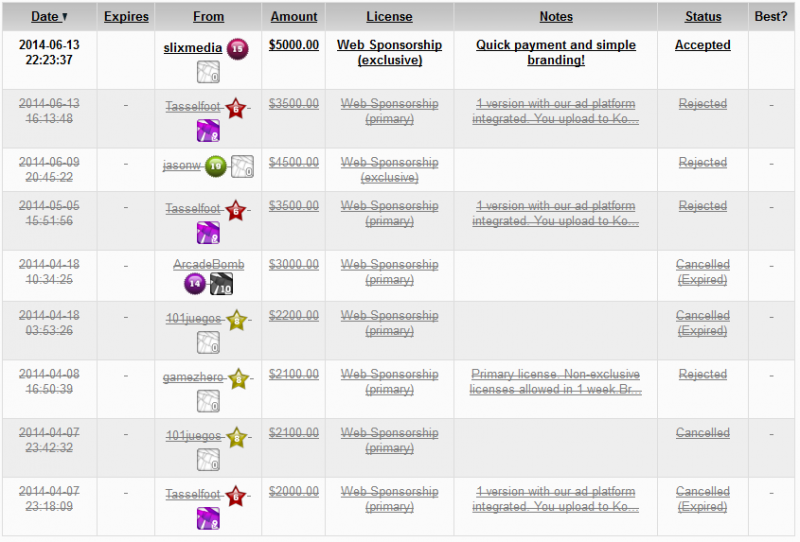Image resolution: width=800 pixels, height=542 pixels.
Task: Click the grey game icon beside jasonw's badge
Action: [x=242, y=167]
